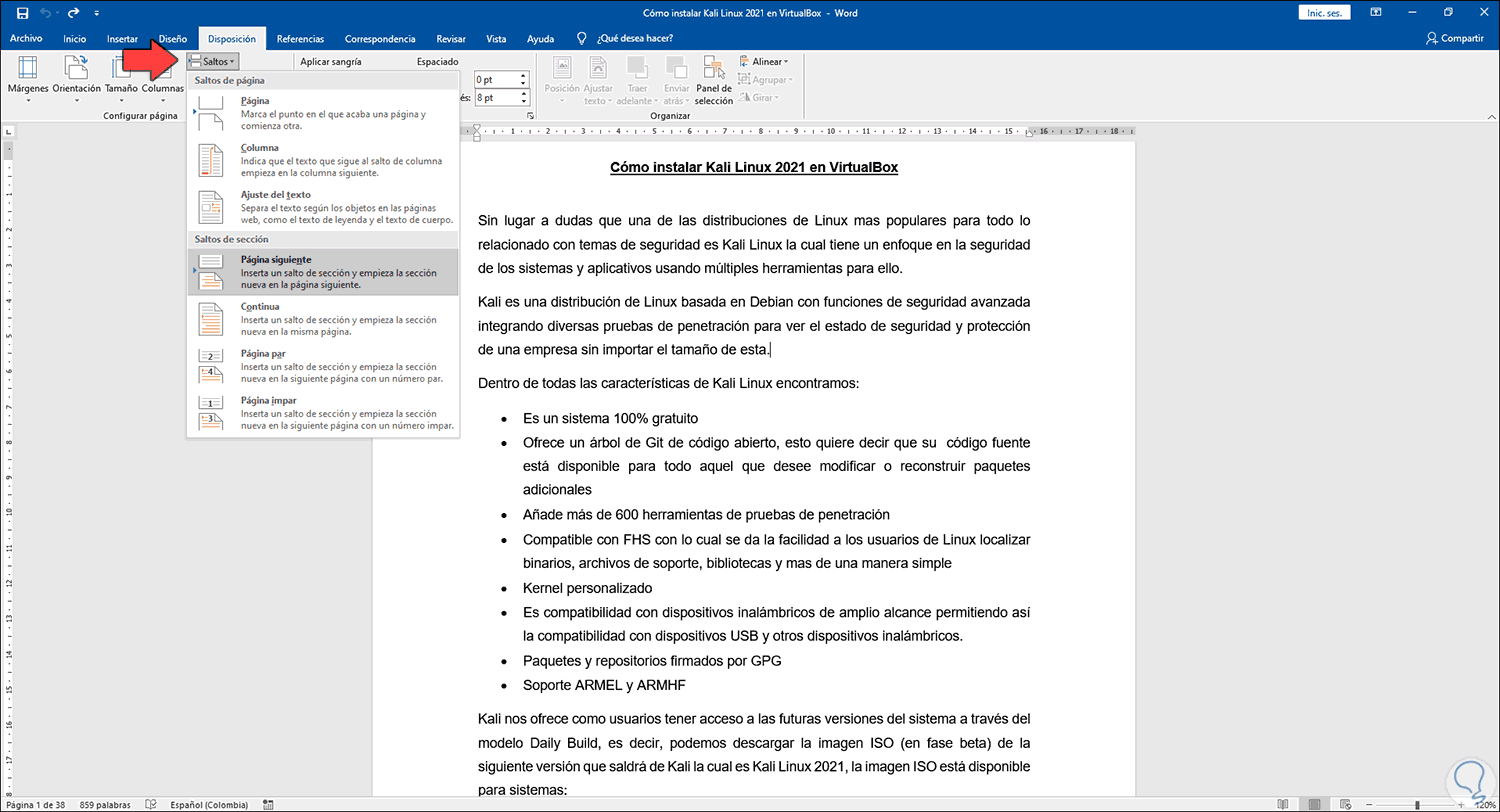Open the Columnas layout menu

click(x=162, y=80)
